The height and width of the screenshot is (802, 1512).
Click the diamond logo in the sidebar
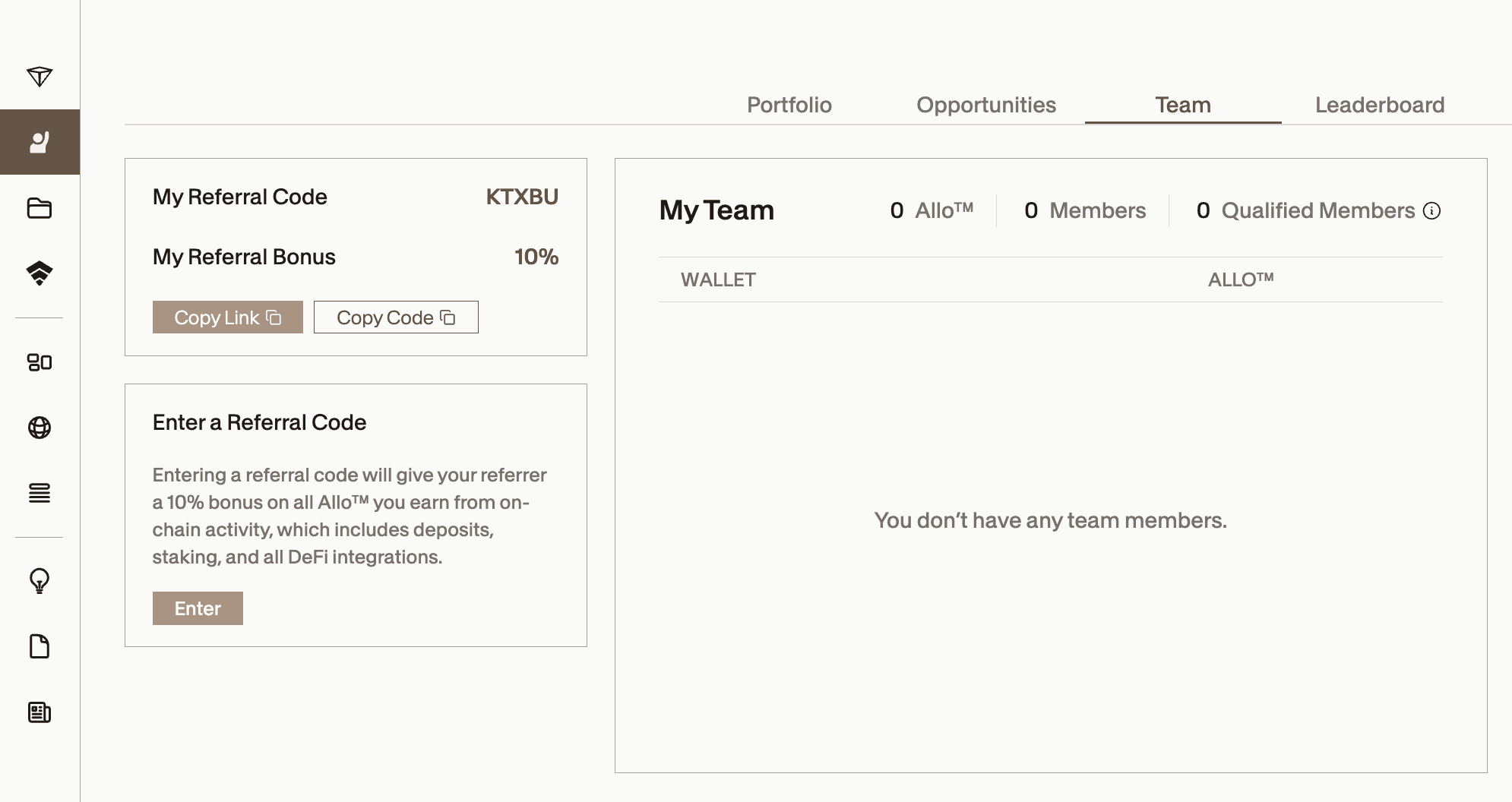coord(40,77)
